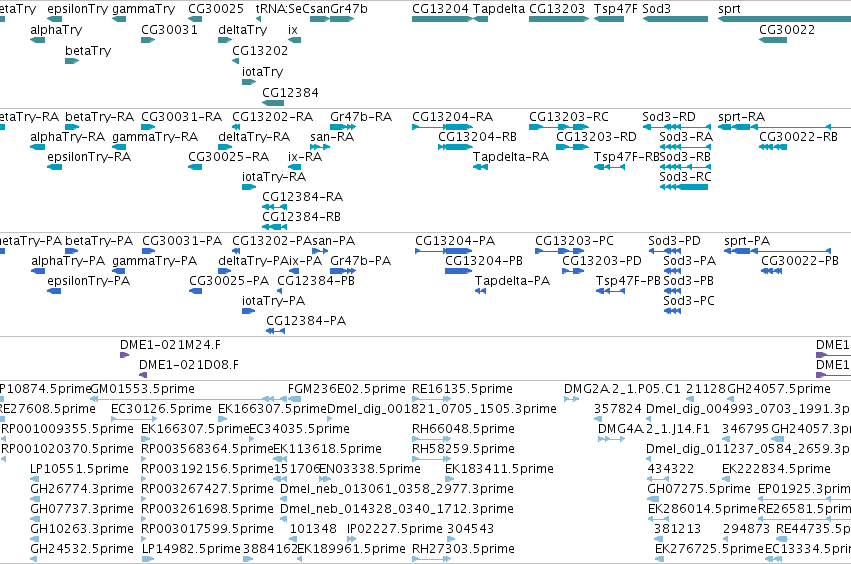The width and height of the screenshot is (851, 564).
Task: Open the CG12384-RA transcript label
Action: 302,197
